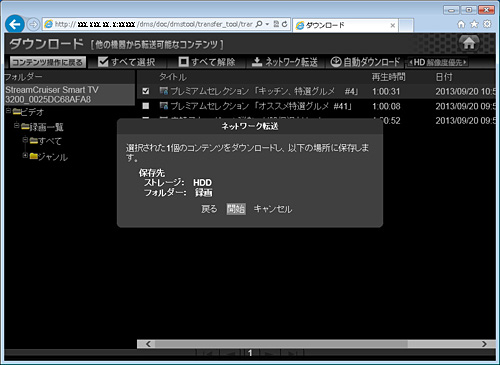Collapse the 録画一覧 folder node
The width and height of the screenshot is (500, 365).
(x=16, y=125)
